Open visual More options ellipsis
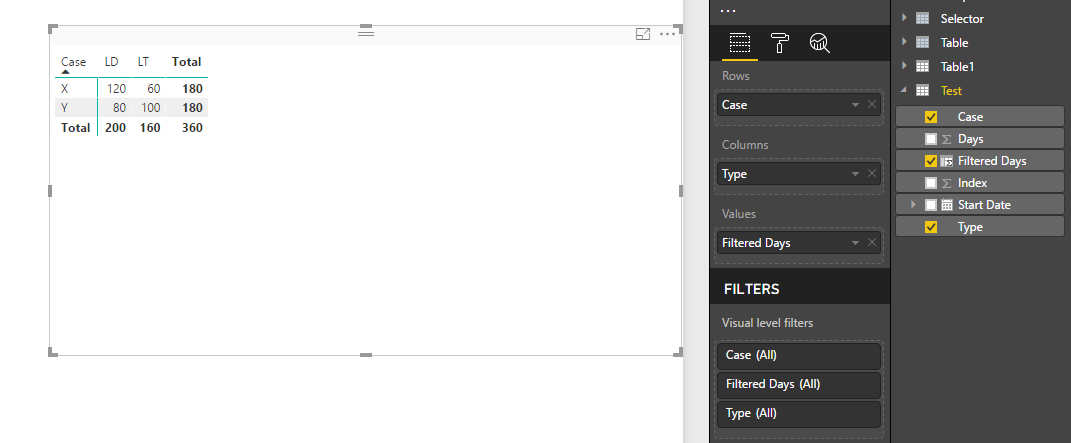This screenshot has height=443, width=1071. pyautogui.click(x=667, y=34)
